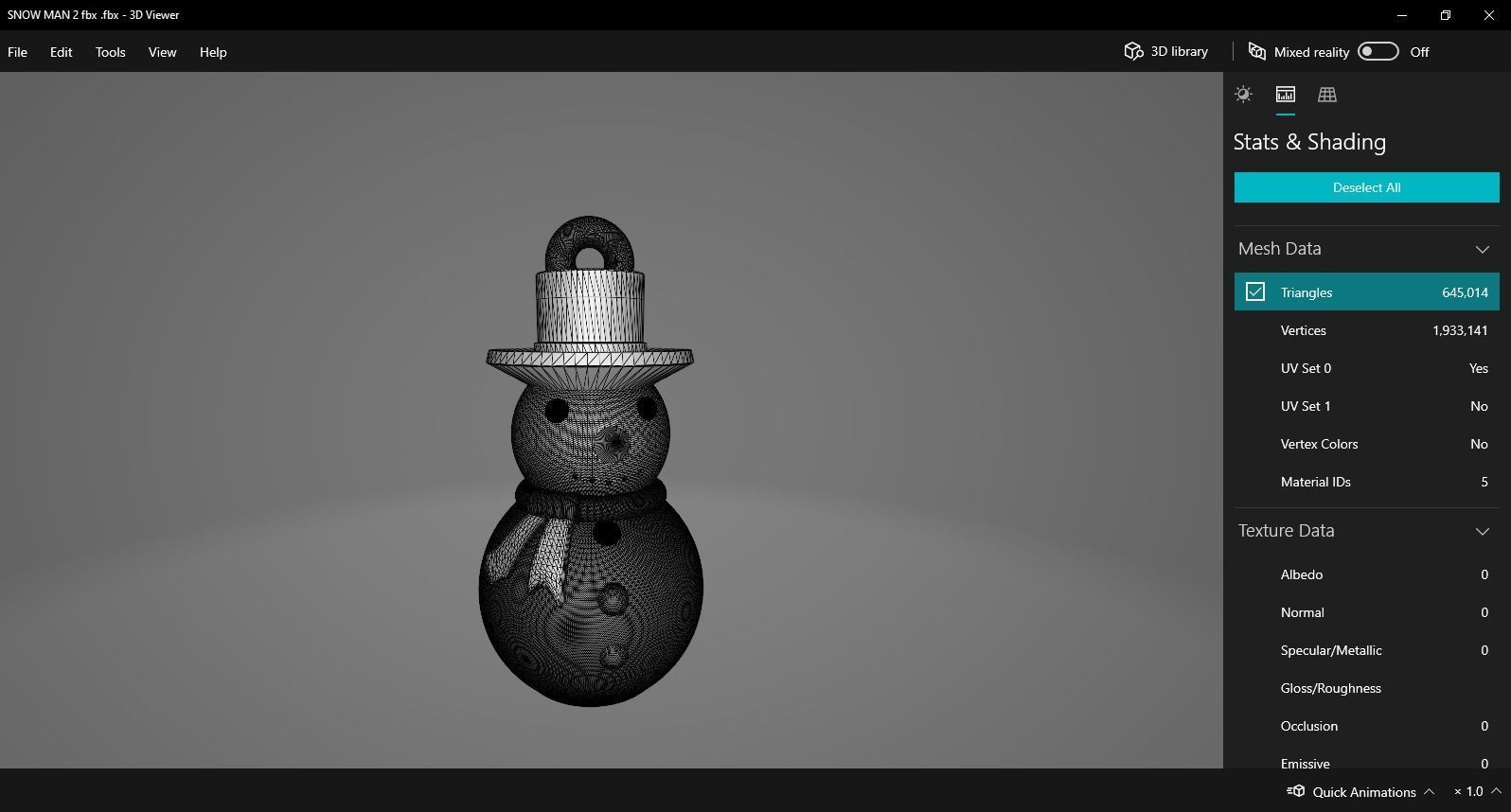Click the Mesh Data heading
Image resolution: width=1511 pixels, height=812 pixels.
(1279, 249)
